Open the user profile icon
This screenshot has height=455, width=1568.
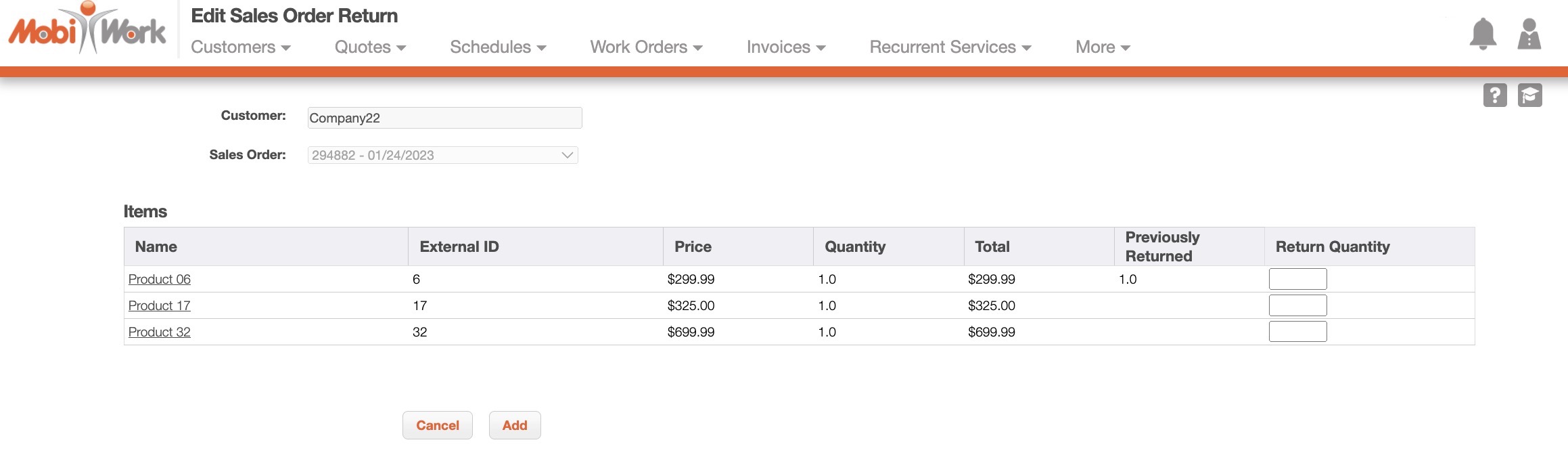click(1529, 33)
